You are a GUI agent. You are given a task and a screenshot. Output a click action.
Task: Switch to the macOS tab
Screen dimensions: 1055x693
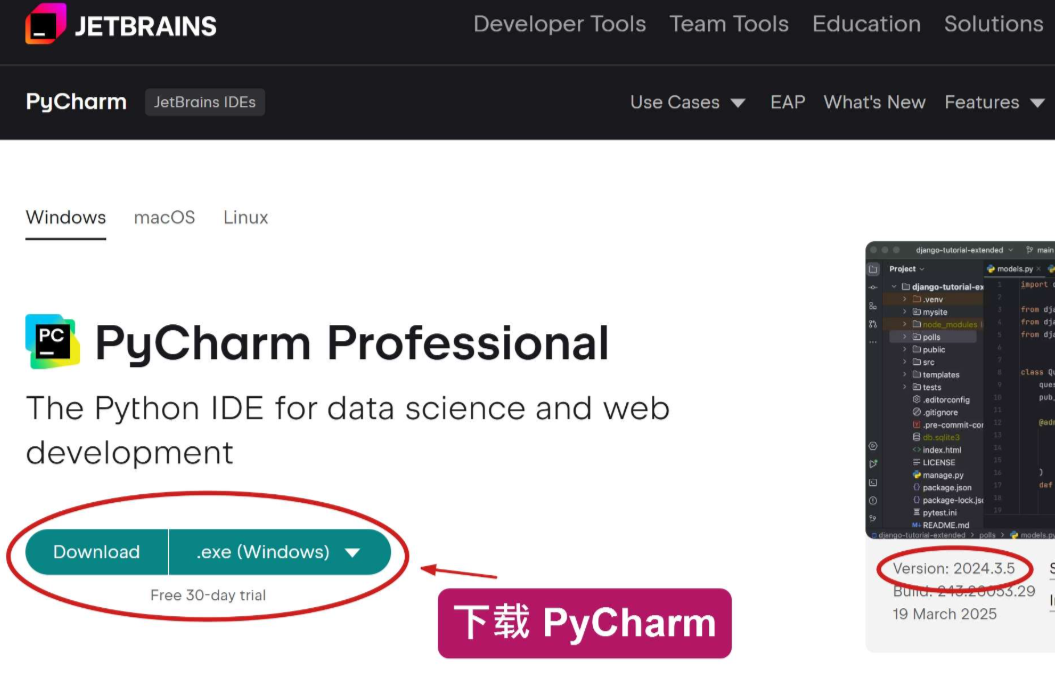pos(164,217)
